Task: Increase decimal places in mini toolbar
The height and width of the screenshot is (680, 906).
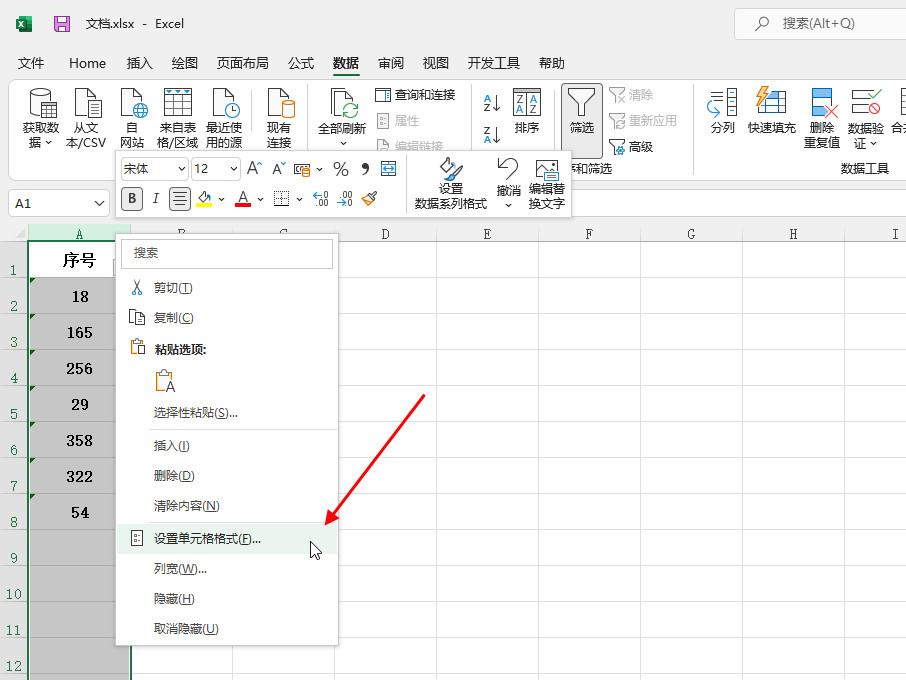Action: pyautogui.click(x=321, y=199)
